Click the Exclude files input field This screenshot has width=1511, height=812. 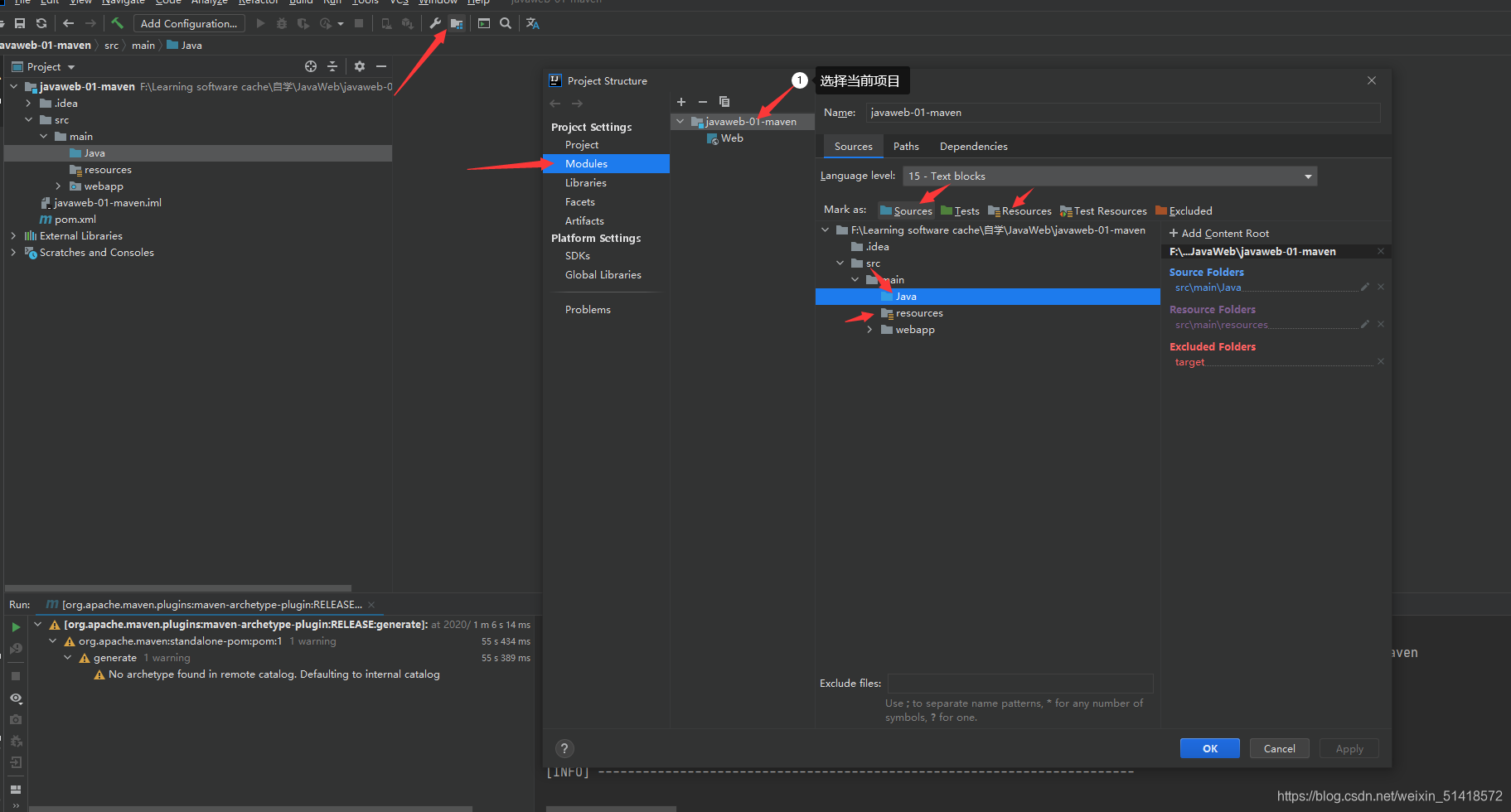(x=1020, y=683)
